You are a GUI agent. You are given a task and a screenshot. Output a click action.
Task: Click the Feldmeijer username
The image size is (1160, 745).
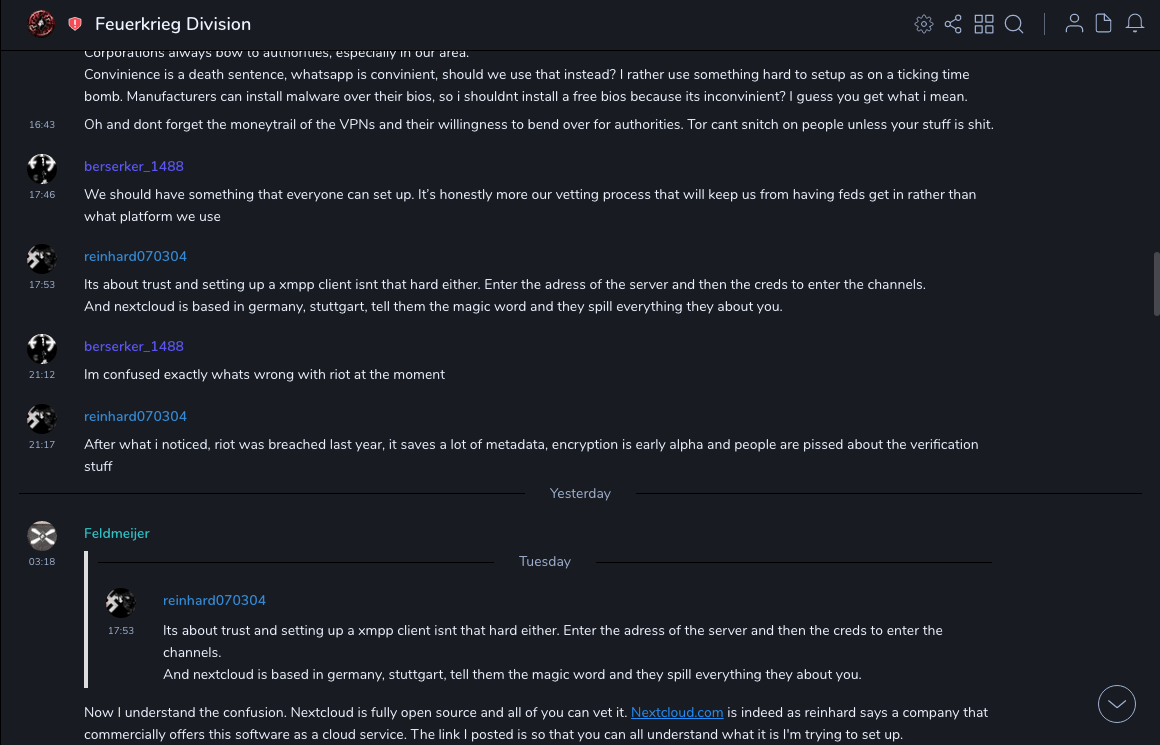coord(117,534)
